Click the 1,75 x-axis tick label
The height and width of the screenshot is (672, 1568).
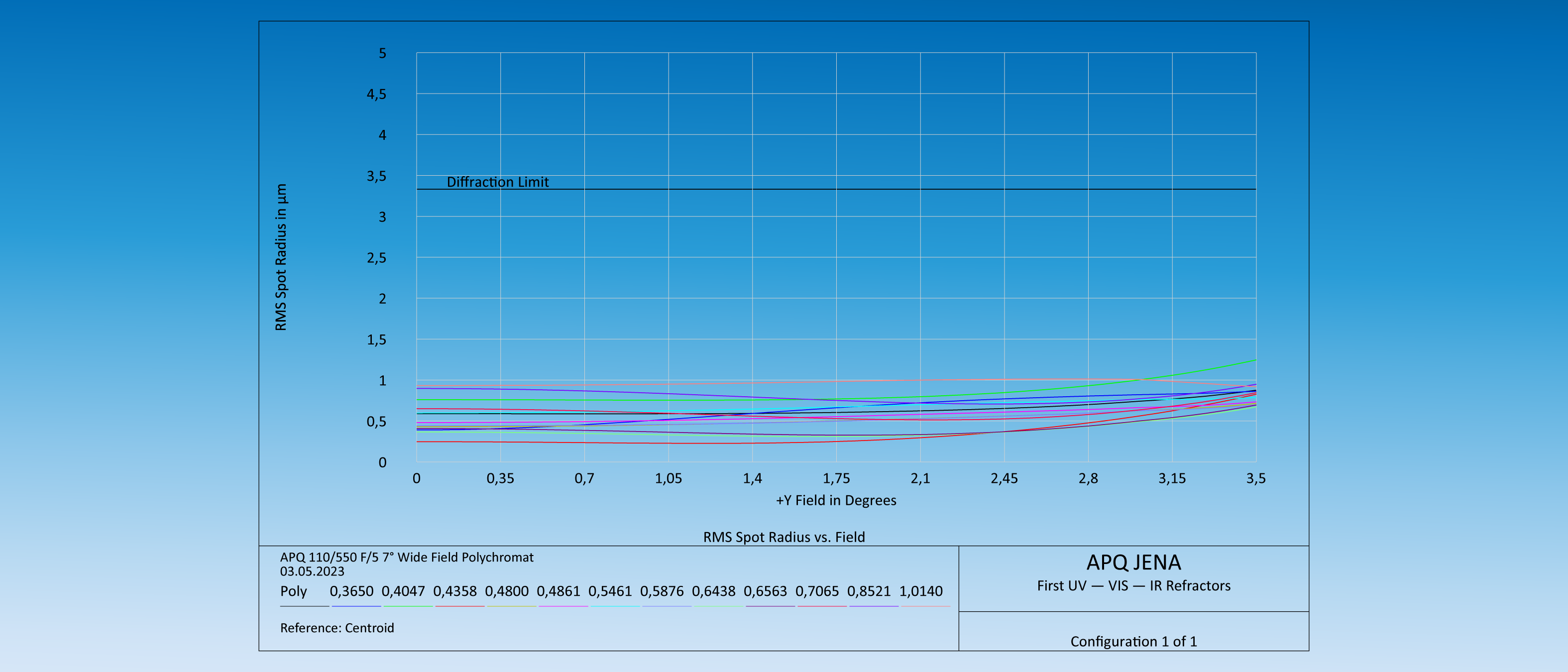[x=836, y=478]
